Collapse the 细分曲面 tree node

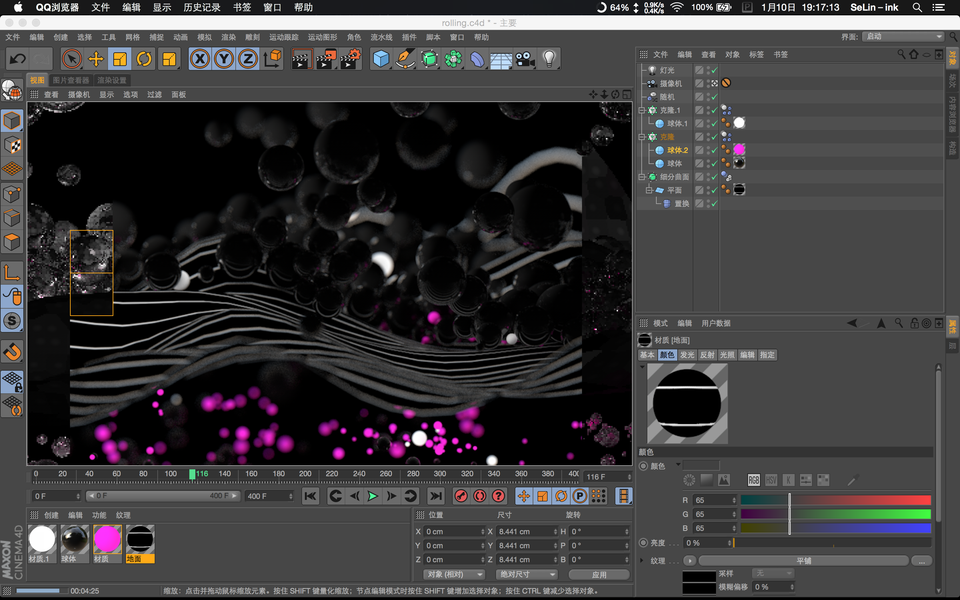point(642,176)
